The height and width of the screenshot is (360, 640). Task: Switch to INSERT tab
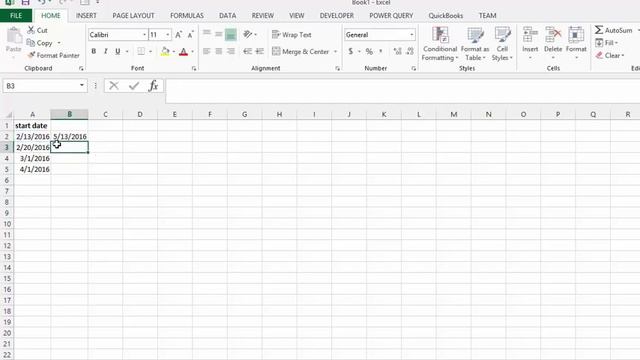click(86, 16)
